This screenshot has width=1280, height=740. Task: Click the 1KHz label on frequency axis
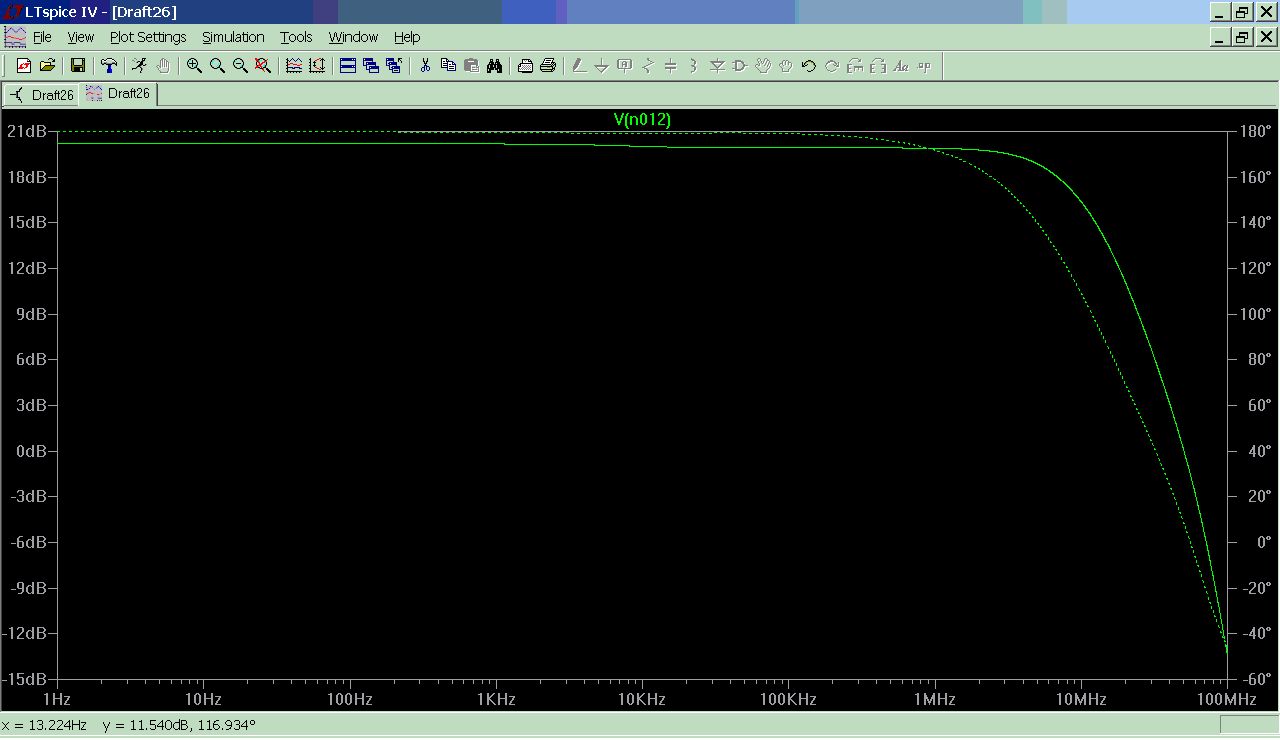pyautogui.click(x=496, y=698)
